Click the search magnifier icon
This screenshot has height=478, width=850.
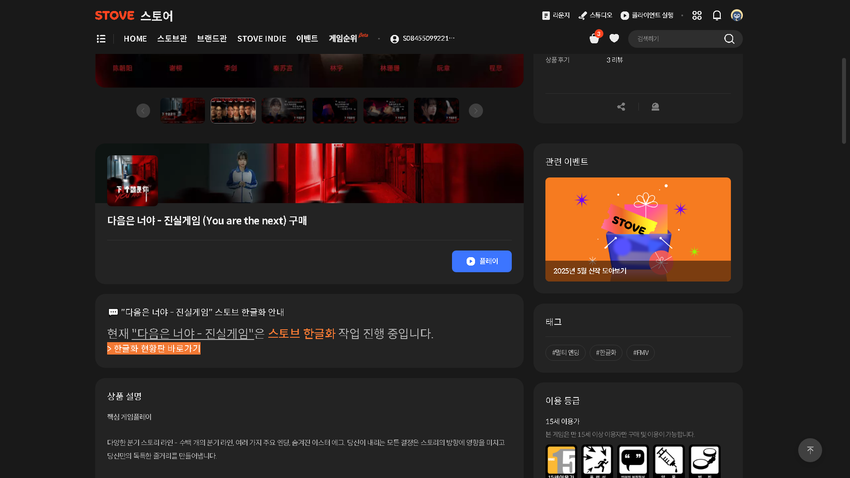729,39
